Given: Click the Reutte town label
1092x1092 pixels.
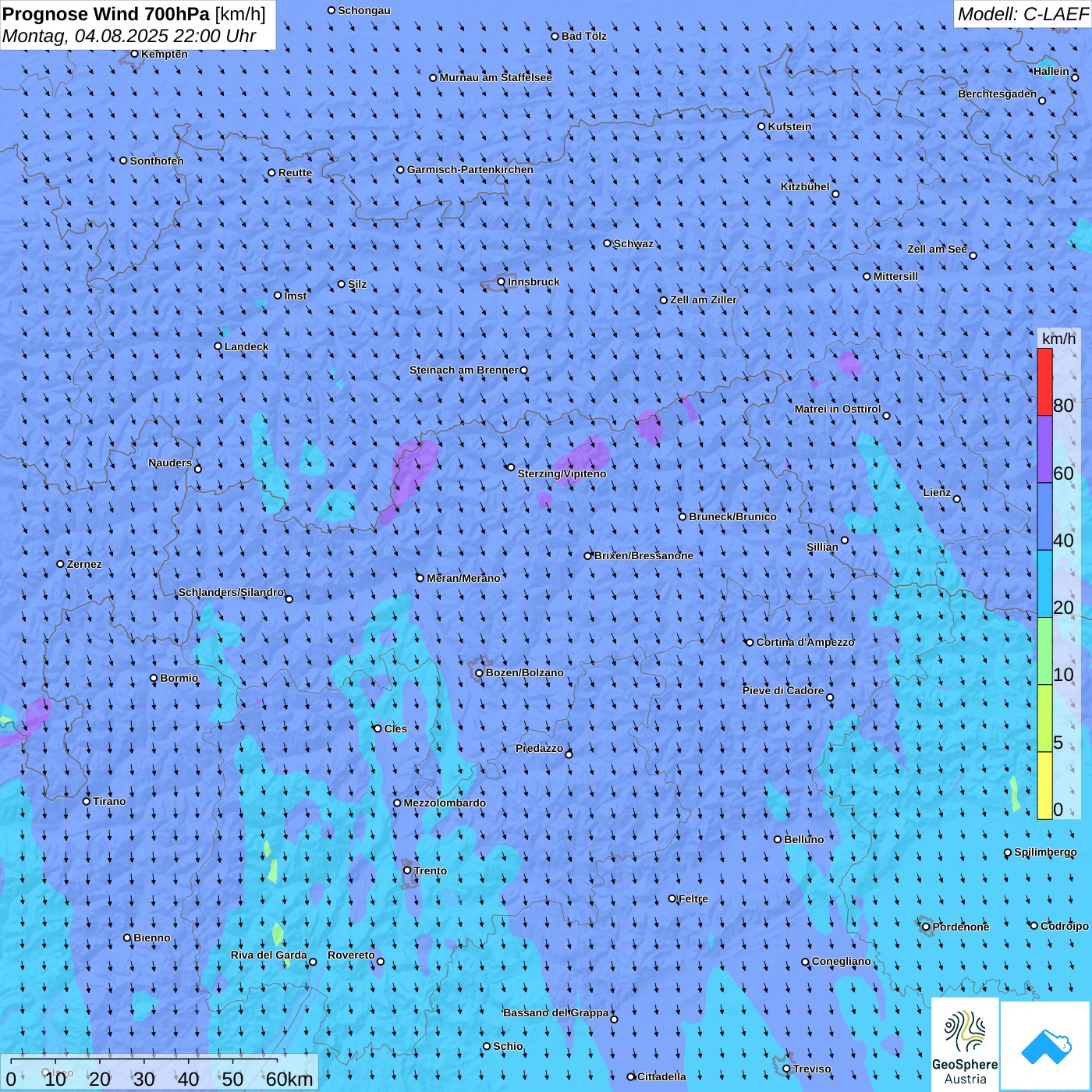Looking at the screenshot, I should pyautogui.click(x=295, y=172).
